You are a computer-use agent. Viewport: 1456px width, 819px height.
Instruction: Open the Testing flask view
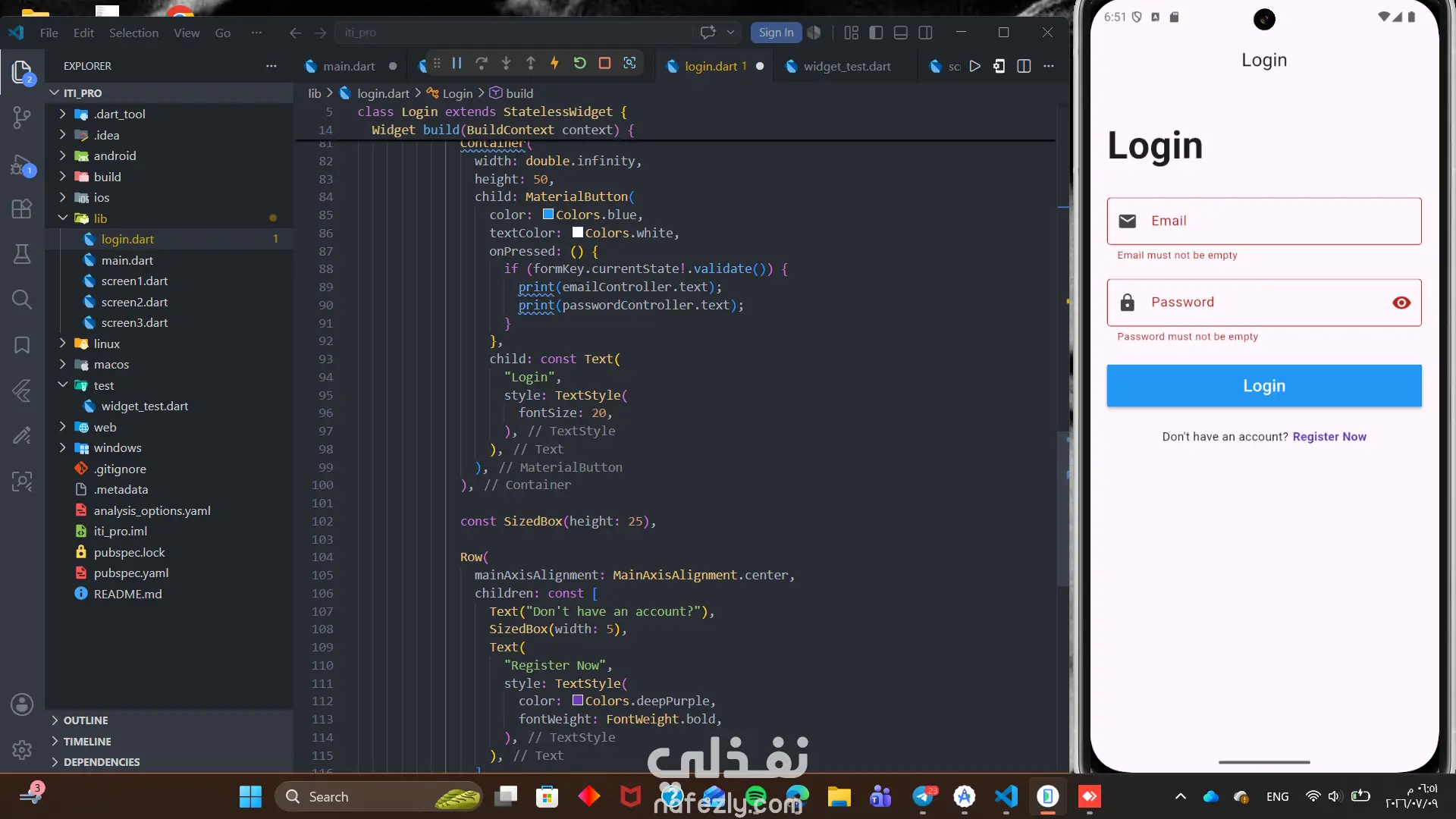point(22,254)
